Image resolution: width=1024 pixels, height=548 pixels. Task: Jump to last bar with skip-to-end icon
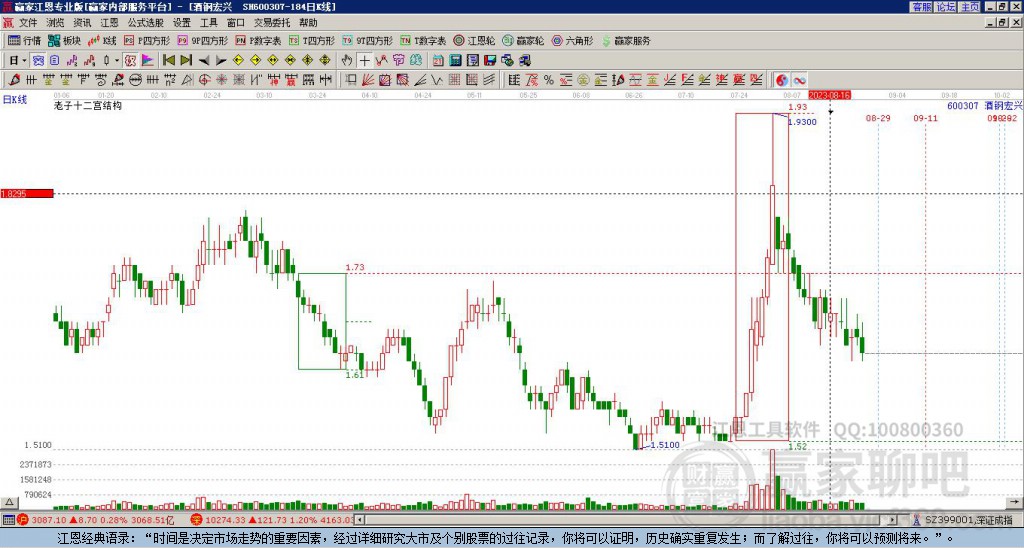point(186,61)
